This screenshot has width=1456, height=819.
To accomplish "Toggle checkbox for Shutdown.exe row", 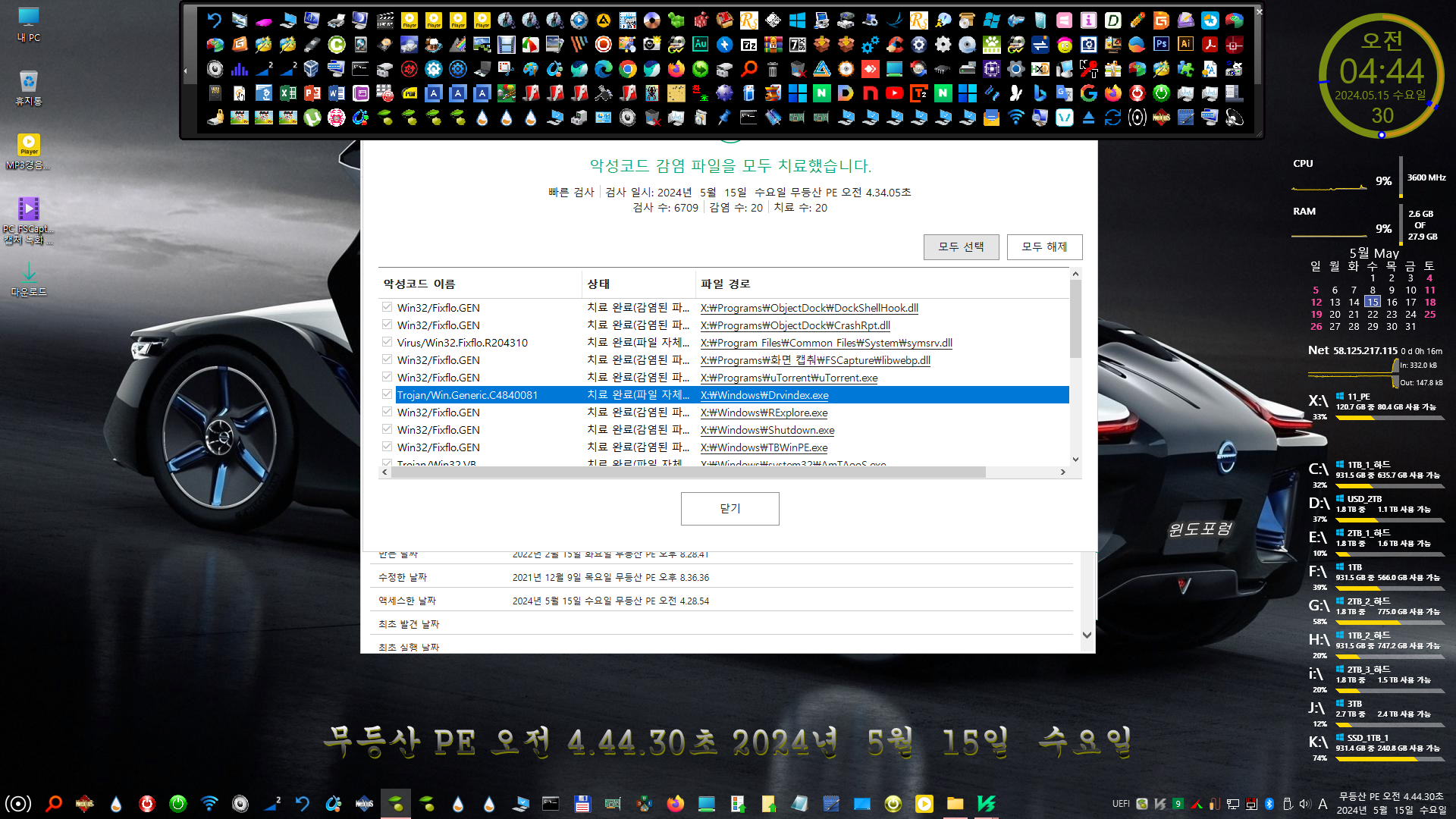I will 387,429.
